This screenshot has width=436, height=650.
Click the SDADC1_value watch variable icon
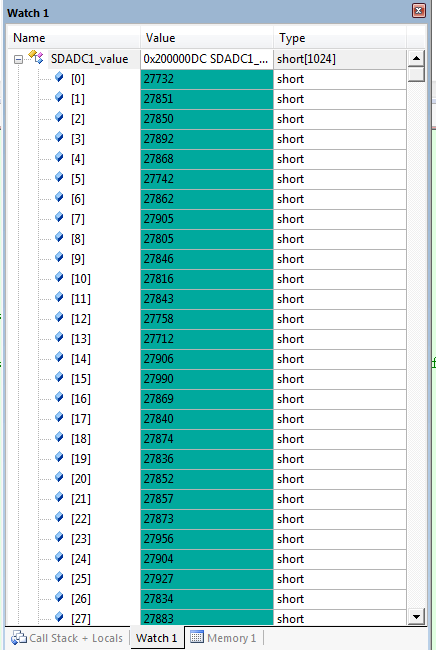36,57
